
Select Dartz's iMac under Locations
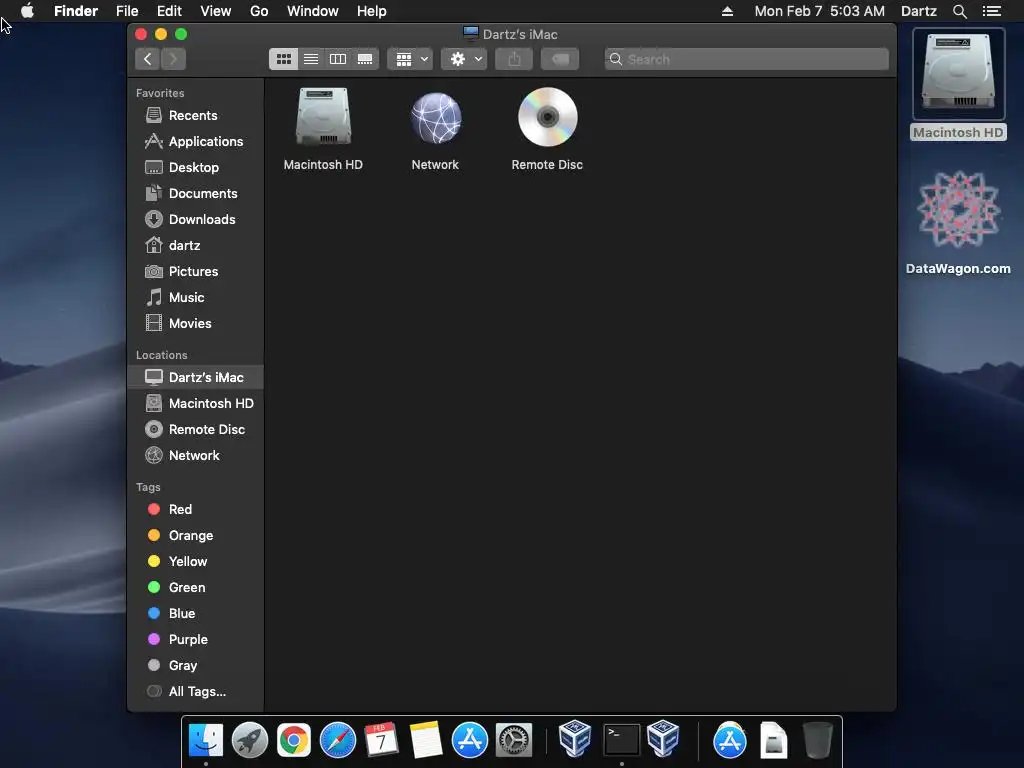click(x=195, y=377)
